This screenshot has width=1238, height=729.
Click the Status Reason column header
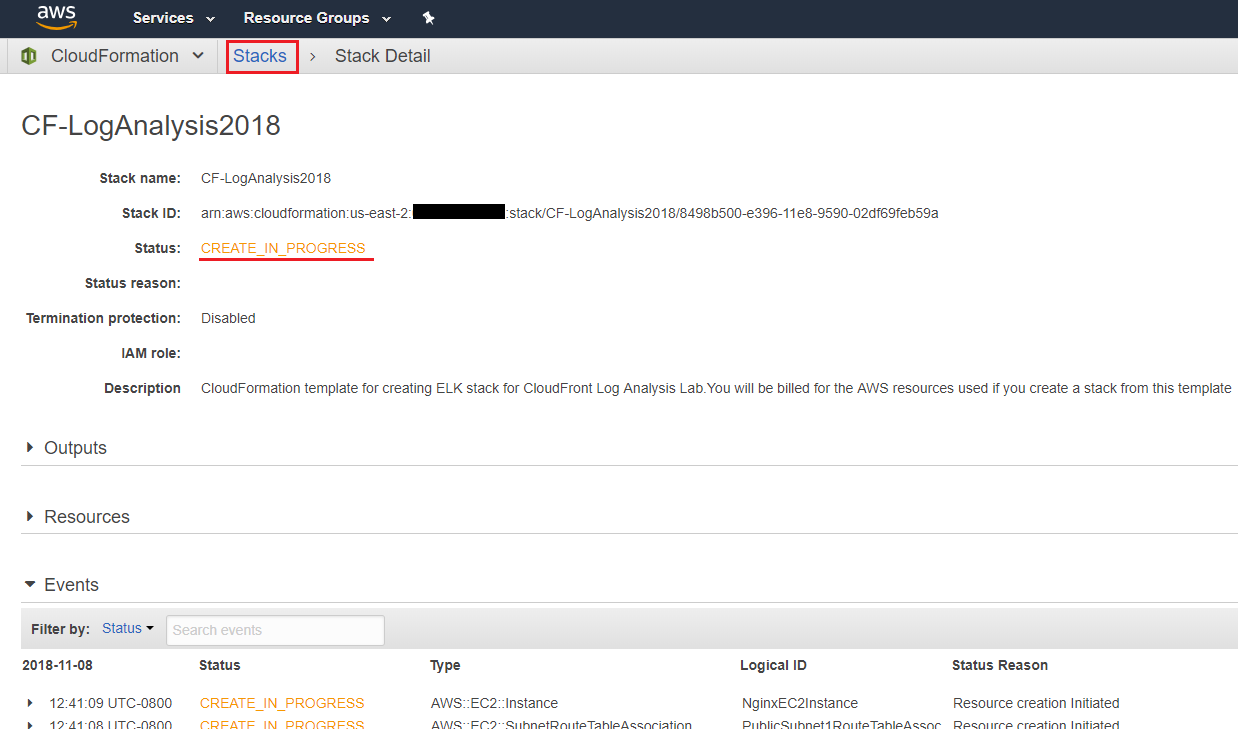(1000, 665)
